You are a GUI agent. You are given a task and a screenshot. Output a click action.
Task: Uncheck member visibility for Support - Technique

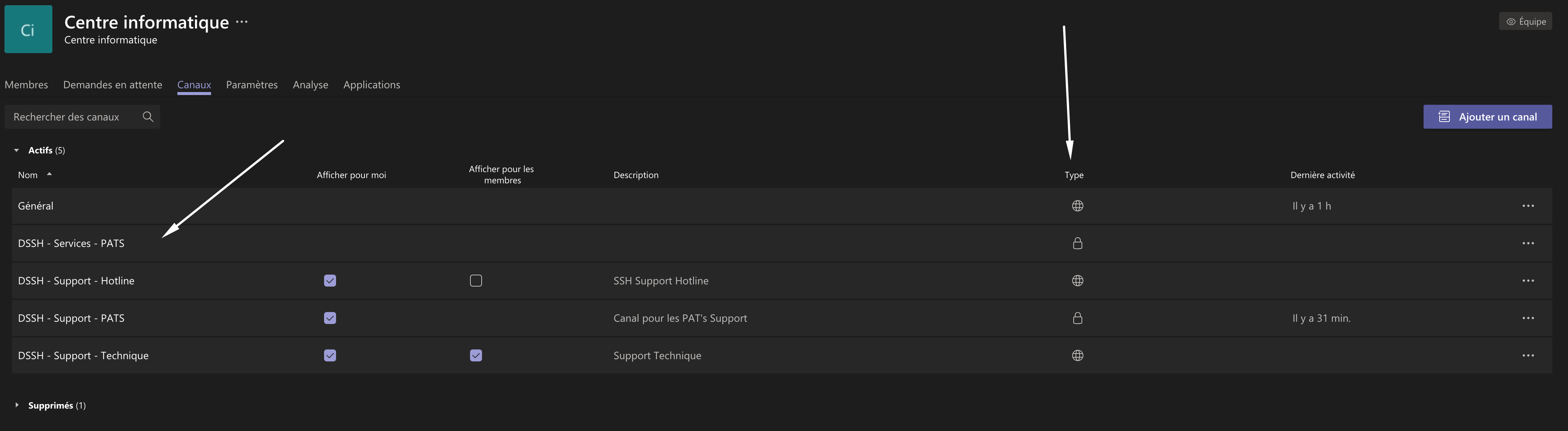click(x=475, y=355)
